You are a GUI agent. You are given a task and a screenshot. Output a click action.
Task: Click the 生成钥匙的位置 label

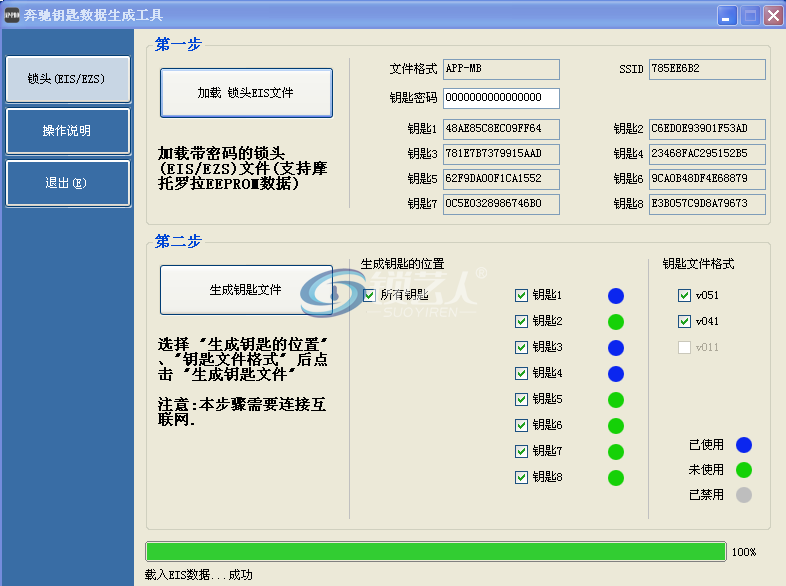pos(403,264)
